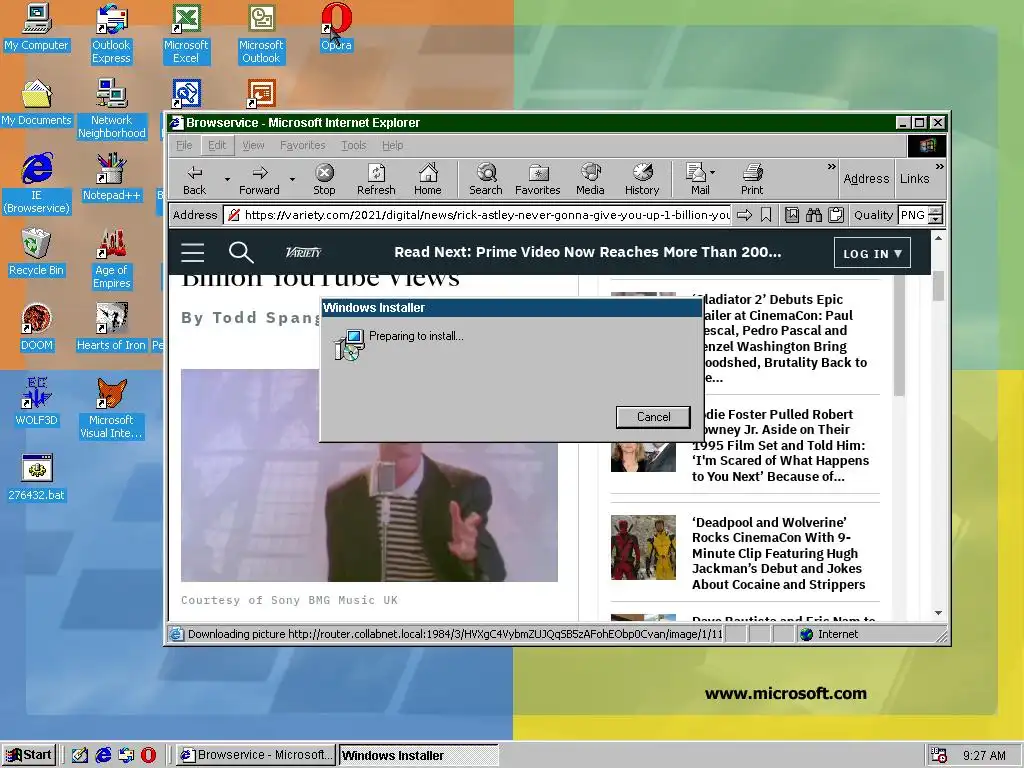Open the Variety hamburger menu
Screen dimensions: 1024x768
[x=193, y=252]
